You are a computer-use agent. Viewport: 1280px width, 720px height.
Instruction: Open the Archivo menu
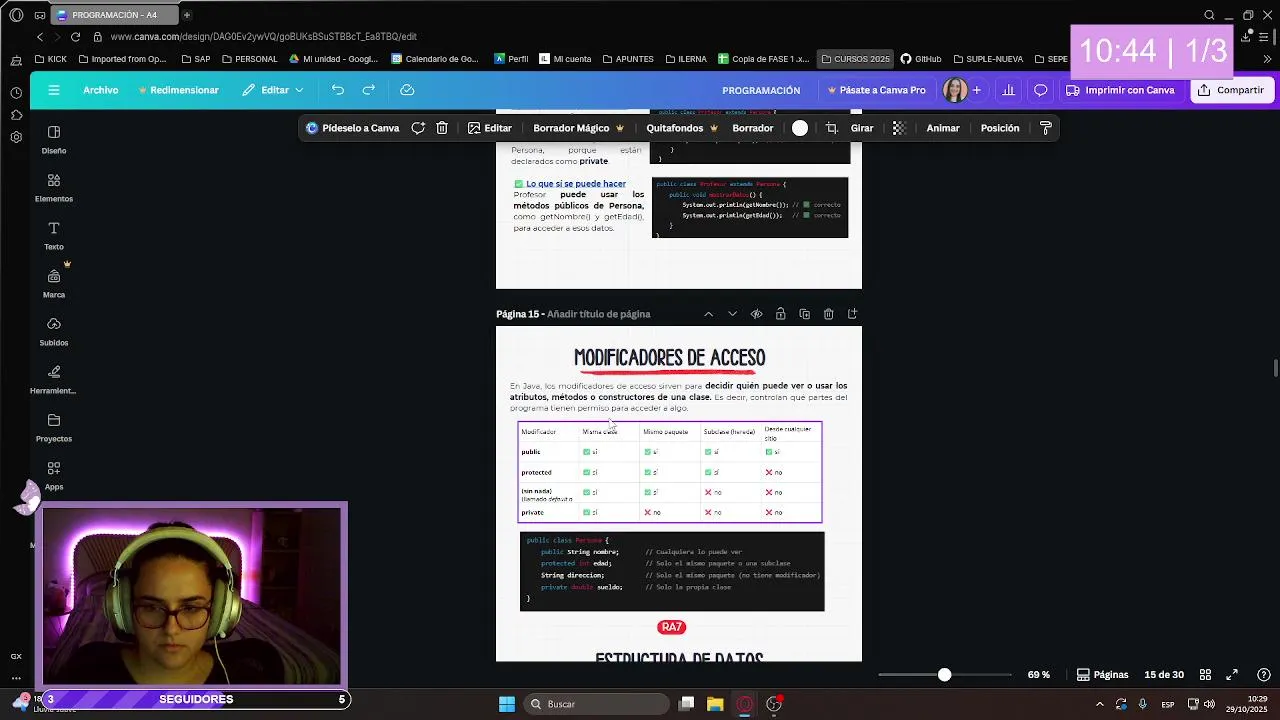100,90
